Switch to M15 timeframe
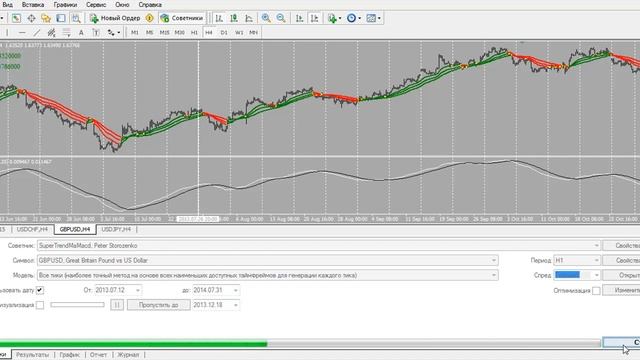The image size is (640, 360). point(164,32)
